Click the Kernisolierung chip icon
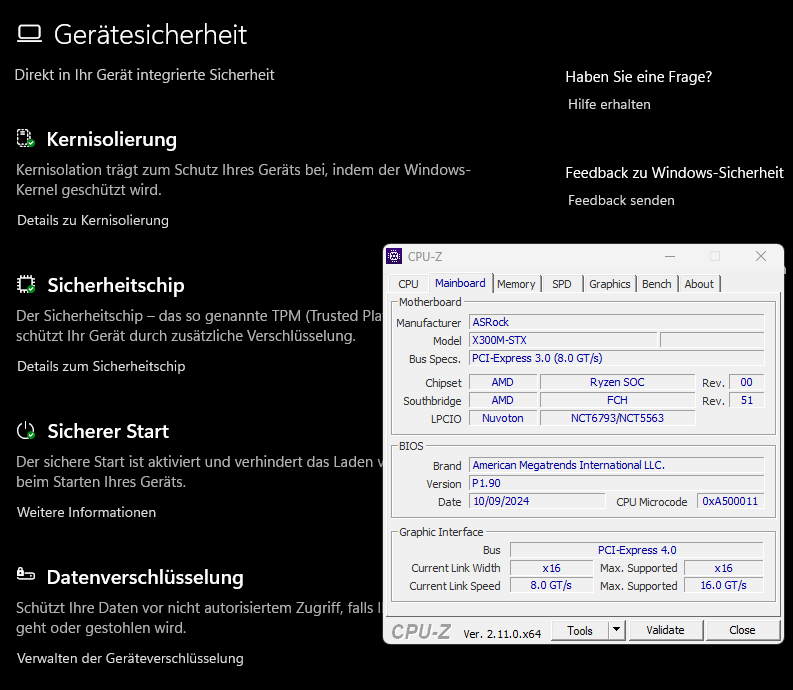 (25, 139)
